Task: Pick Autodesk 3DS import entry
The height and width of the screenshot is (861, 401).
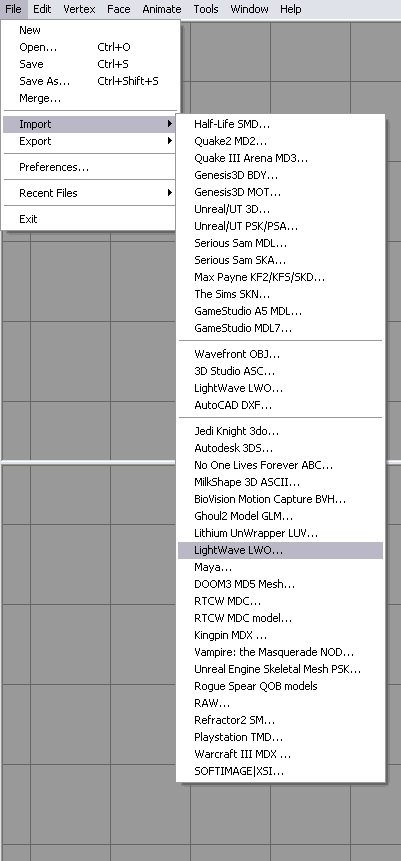Action: (x=280, y=448)
